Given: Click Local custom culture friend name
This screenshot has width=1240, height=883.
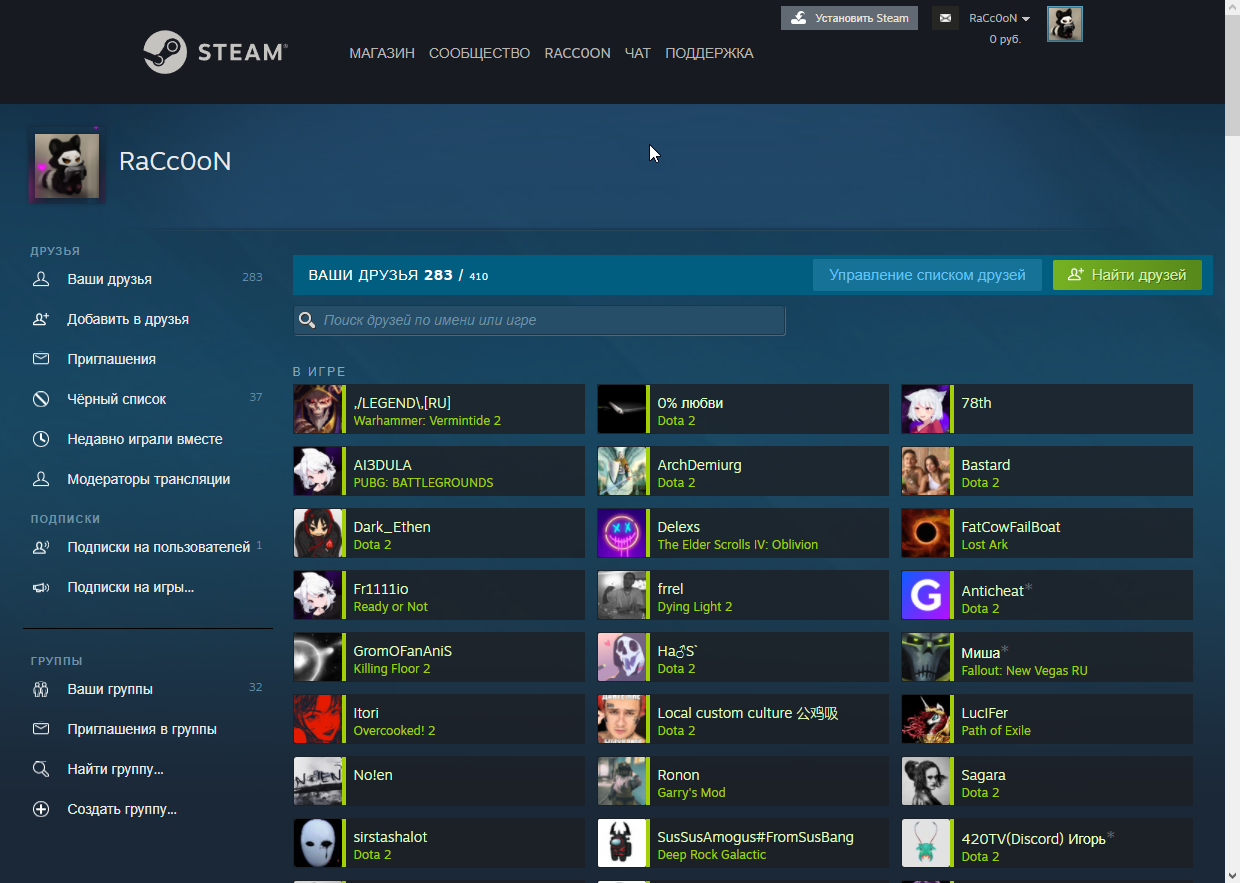Looking at the screenshot, I should click(747, 713).
